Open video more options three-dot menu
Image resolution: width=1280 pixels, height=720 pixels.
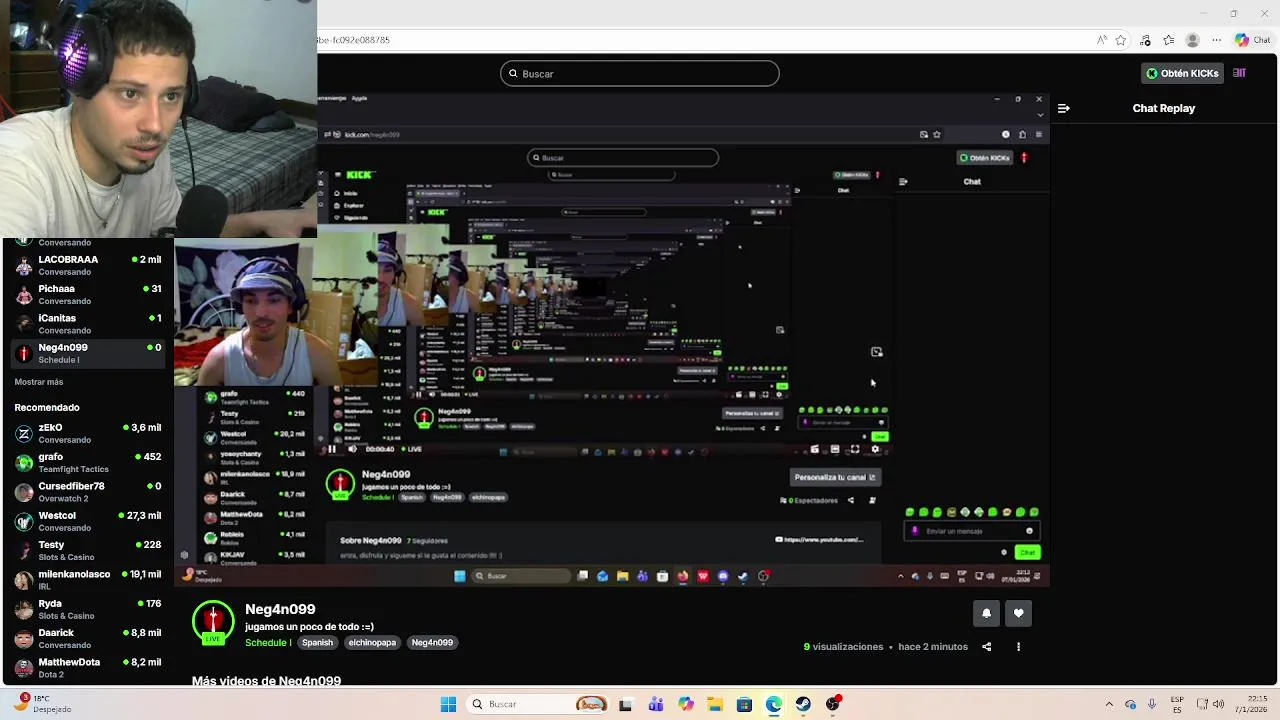1018,647
